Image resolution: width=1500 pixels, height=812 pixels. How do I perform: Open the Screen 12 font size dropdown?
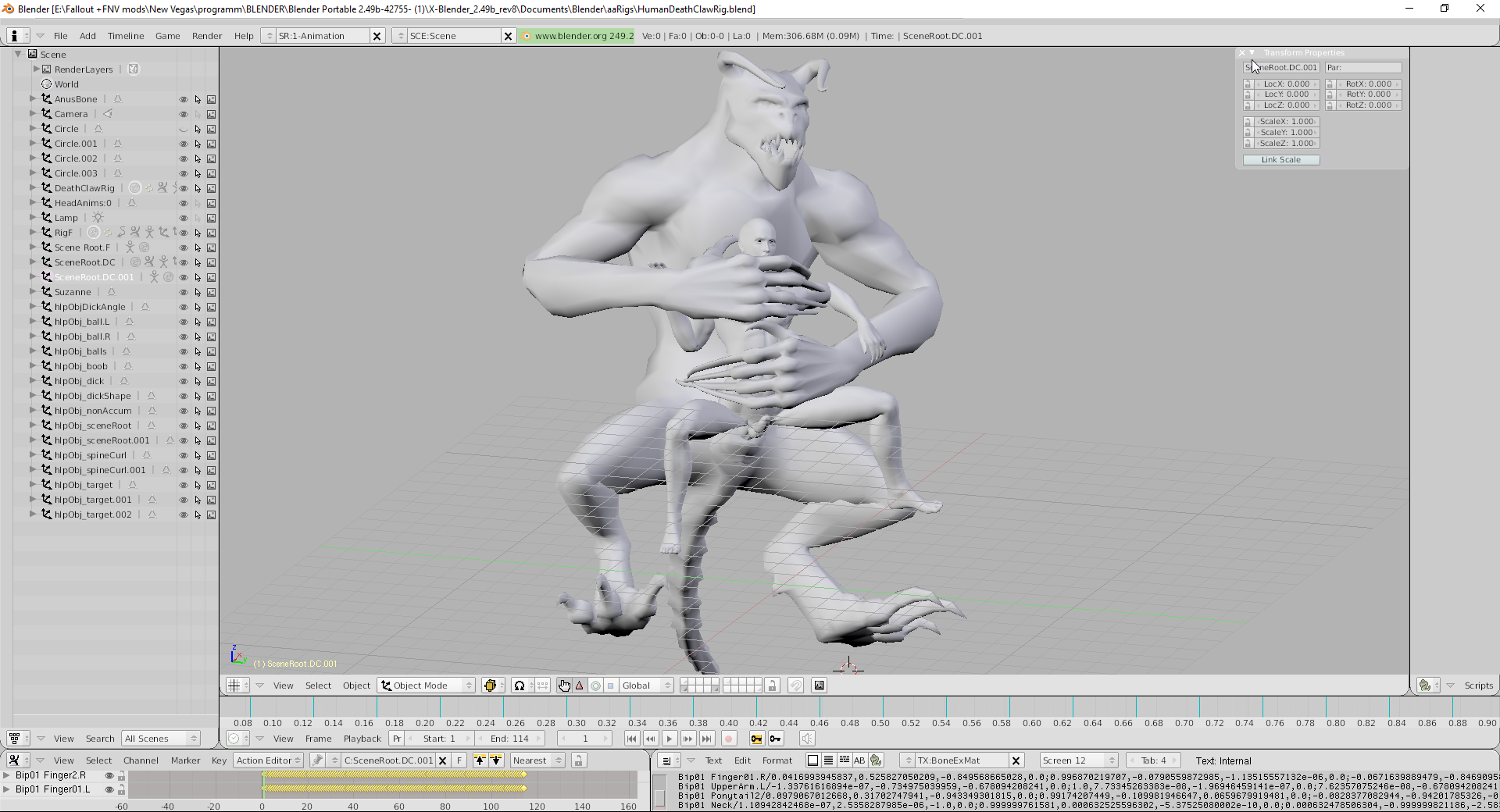coord(1079,760)
